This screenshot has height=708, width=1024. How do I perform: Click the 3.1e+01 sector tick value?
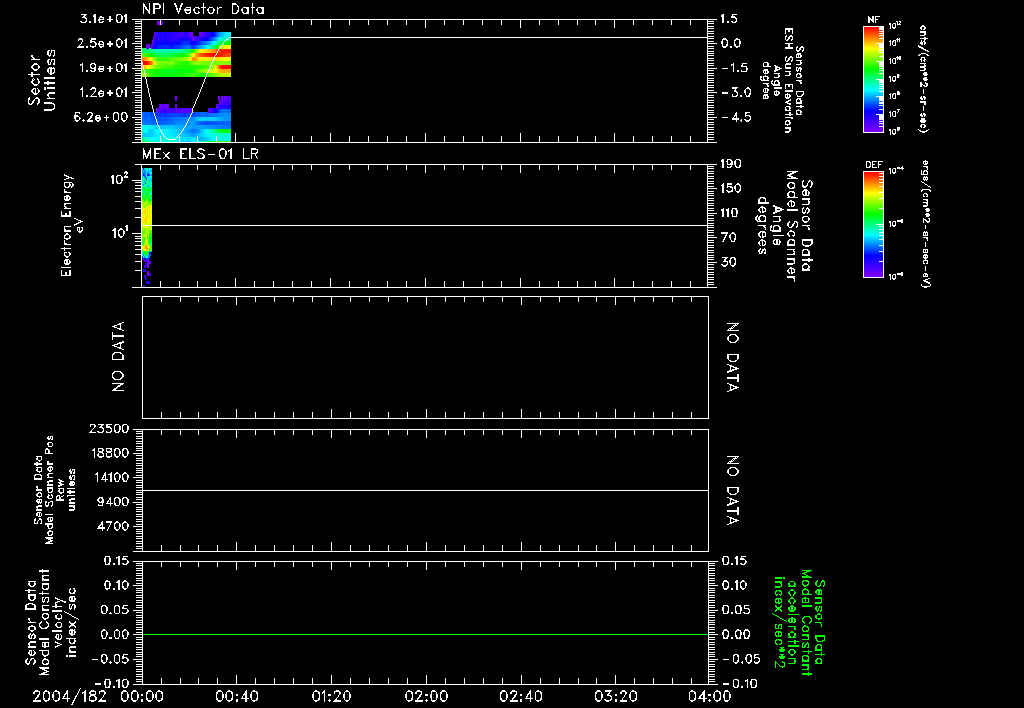[103, 19]
